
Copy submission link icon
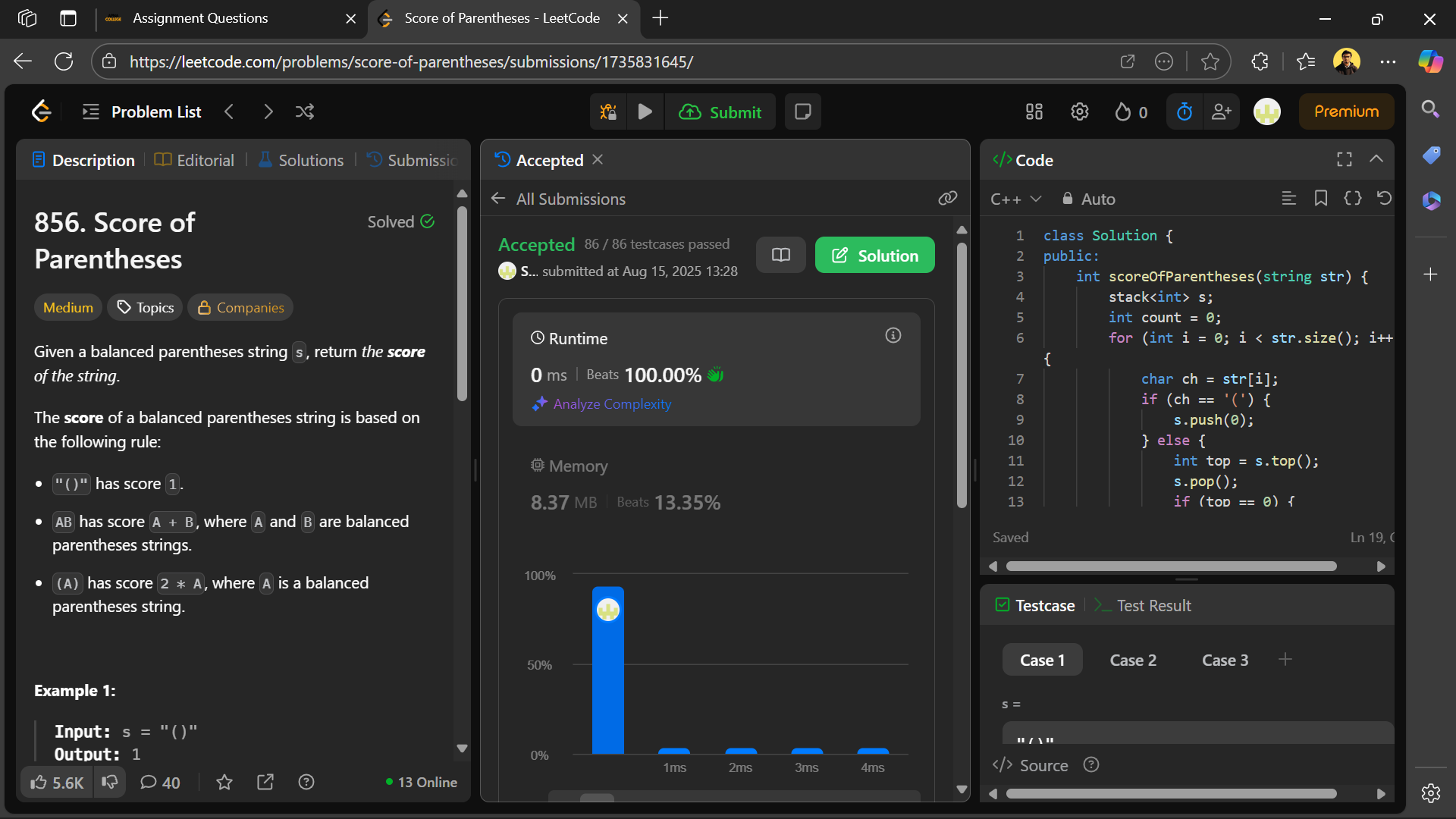click(x=947, y=199)
